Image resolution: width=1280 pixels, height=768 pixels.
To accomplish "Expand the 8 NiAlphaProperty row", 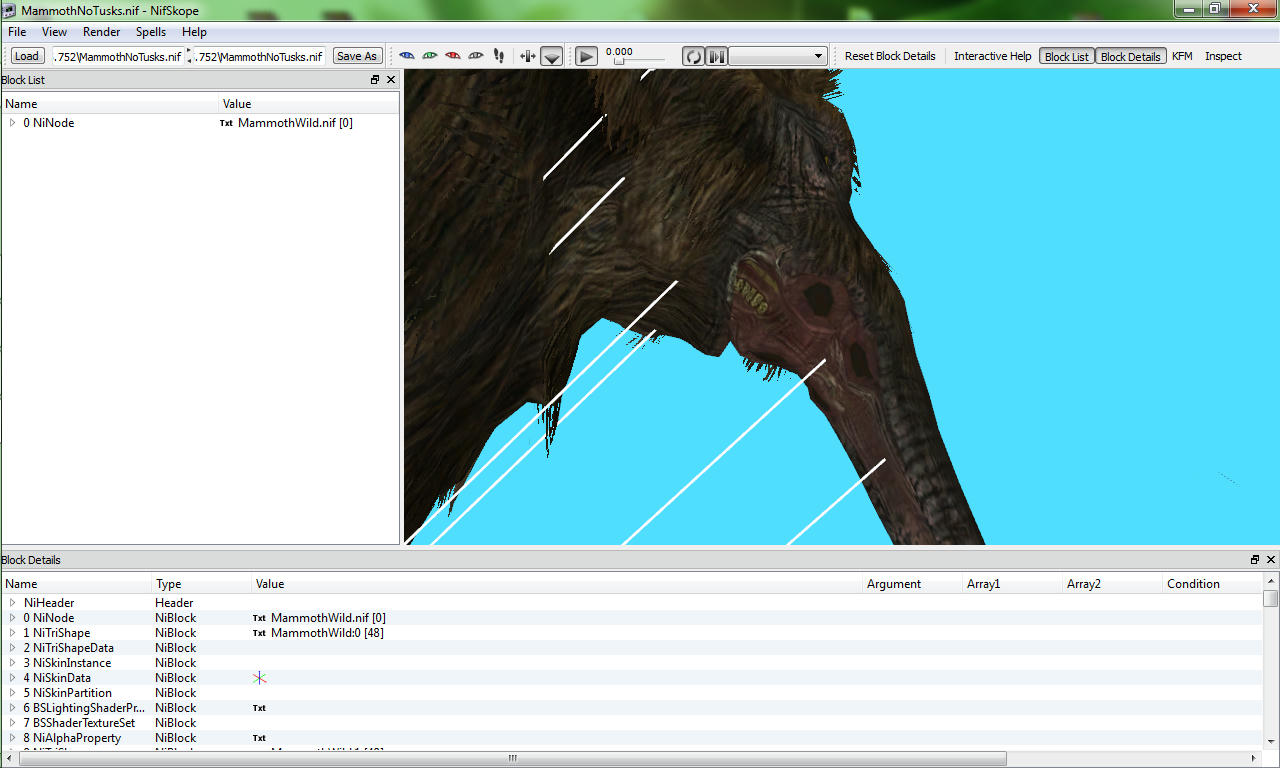I will [12, 738].
